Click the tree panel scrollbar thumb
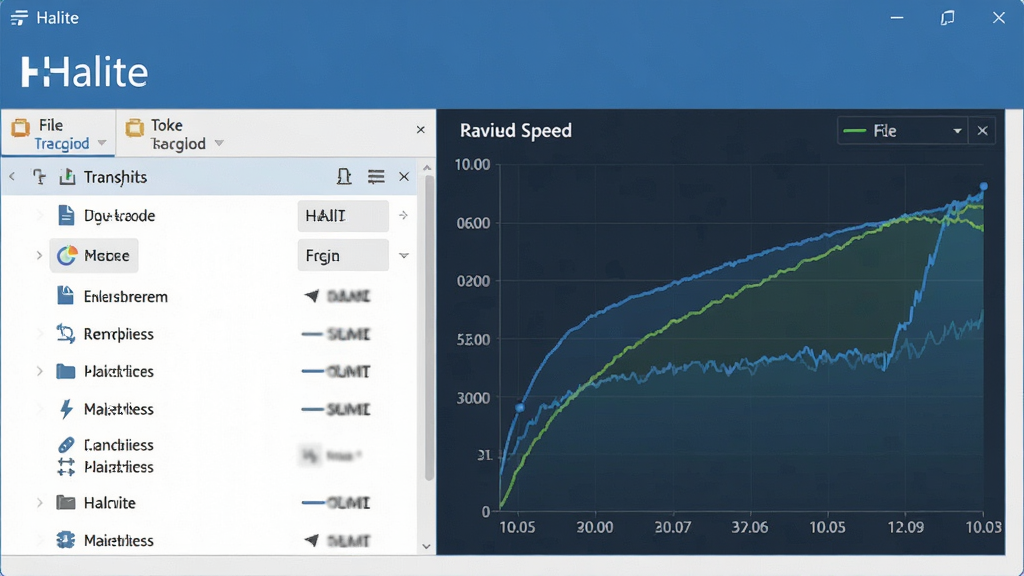 pos(429,328)
